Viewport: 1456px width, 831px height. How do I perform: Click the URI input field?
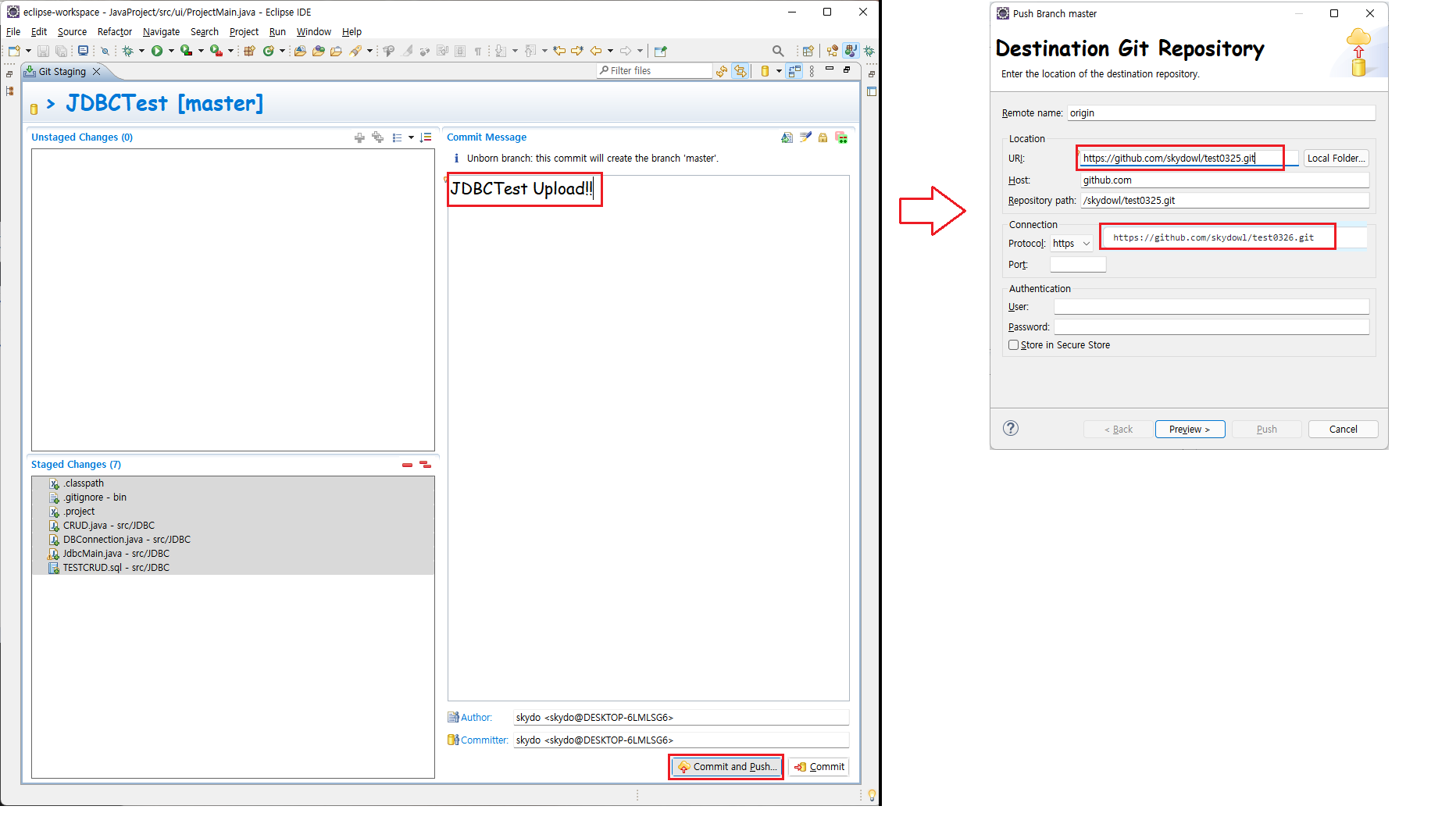pyautogui.click(x=1189, y=159)
